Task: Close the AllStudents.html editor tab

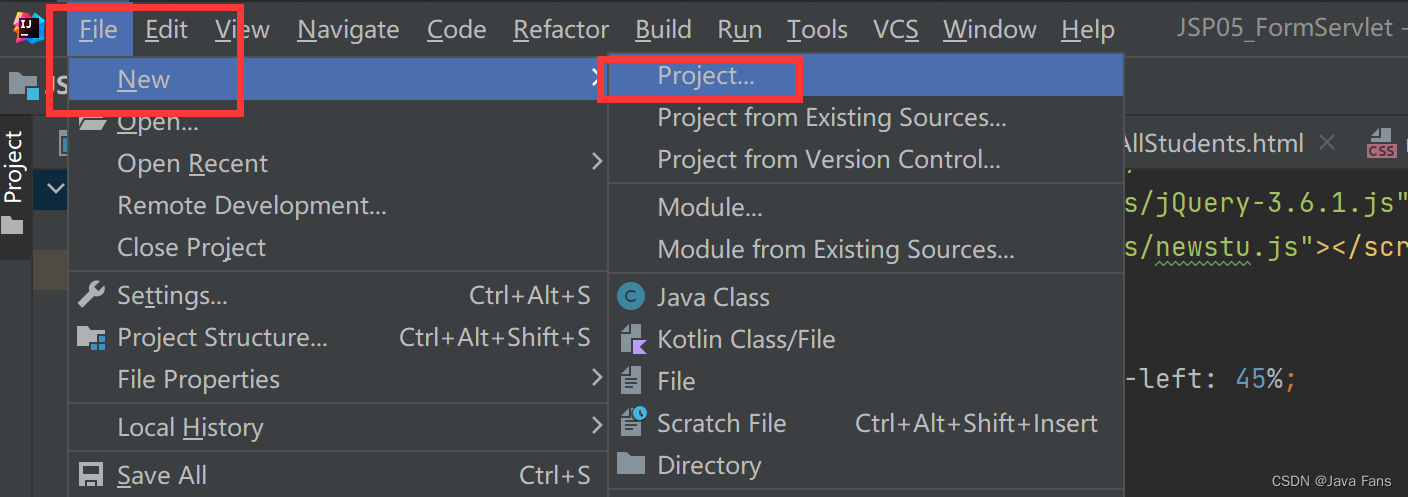Action: click(1327, 143)
